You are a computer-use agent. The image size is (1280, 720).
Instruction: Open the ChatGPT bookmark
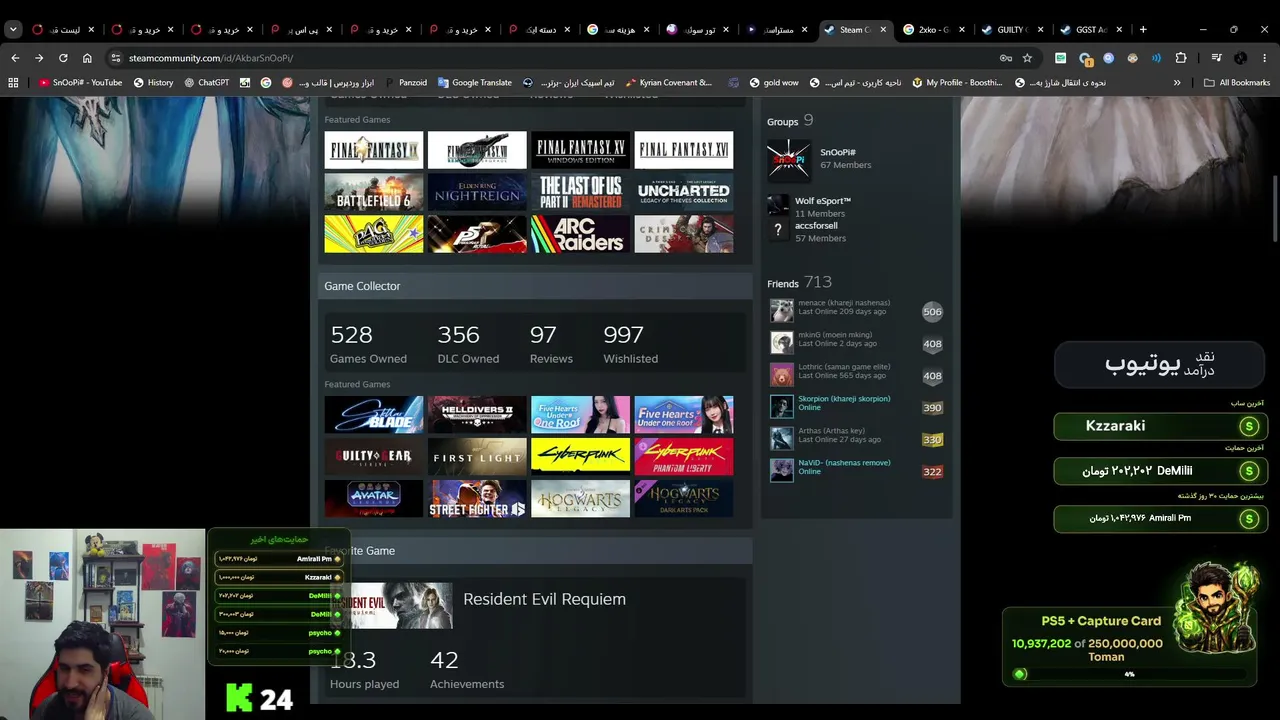pyautogui.click(x=206, y=83)
